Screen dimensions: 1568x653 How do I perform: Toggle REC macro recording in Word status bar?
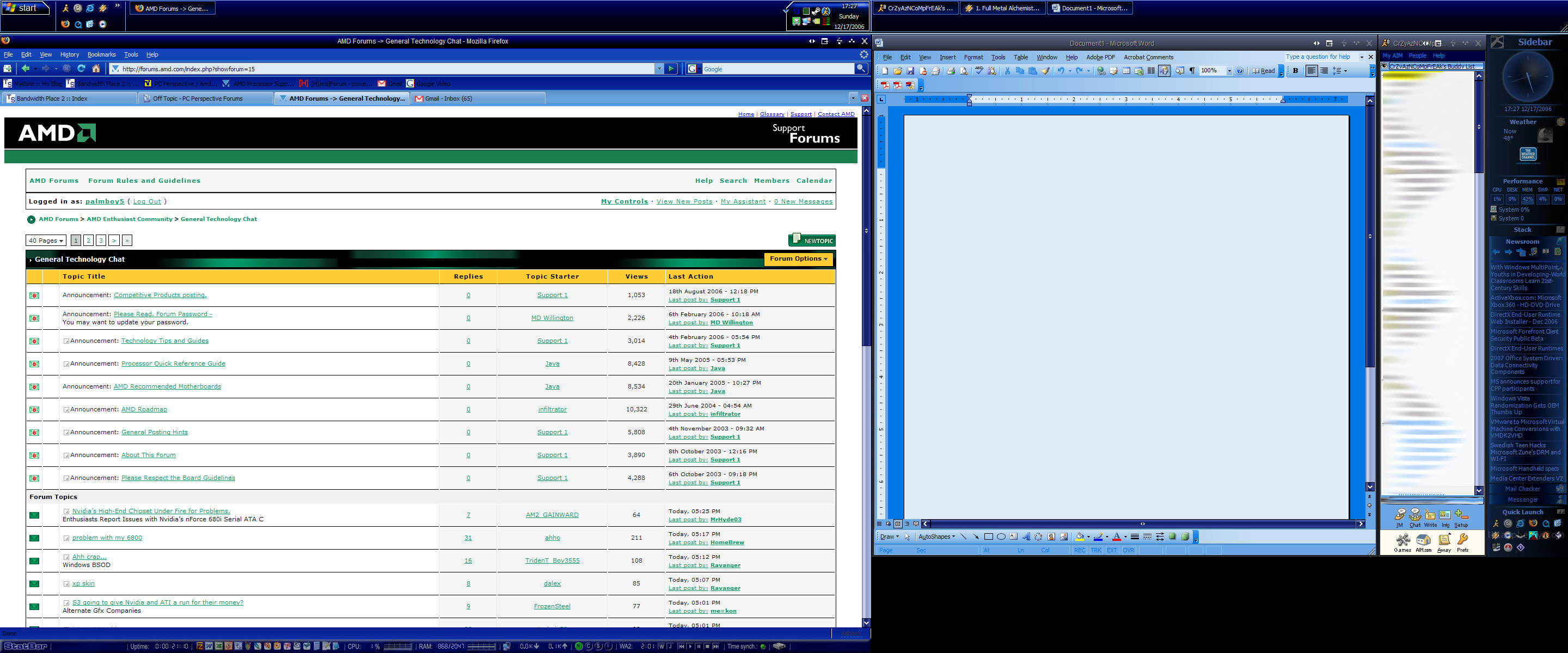tap(1080, 550)
